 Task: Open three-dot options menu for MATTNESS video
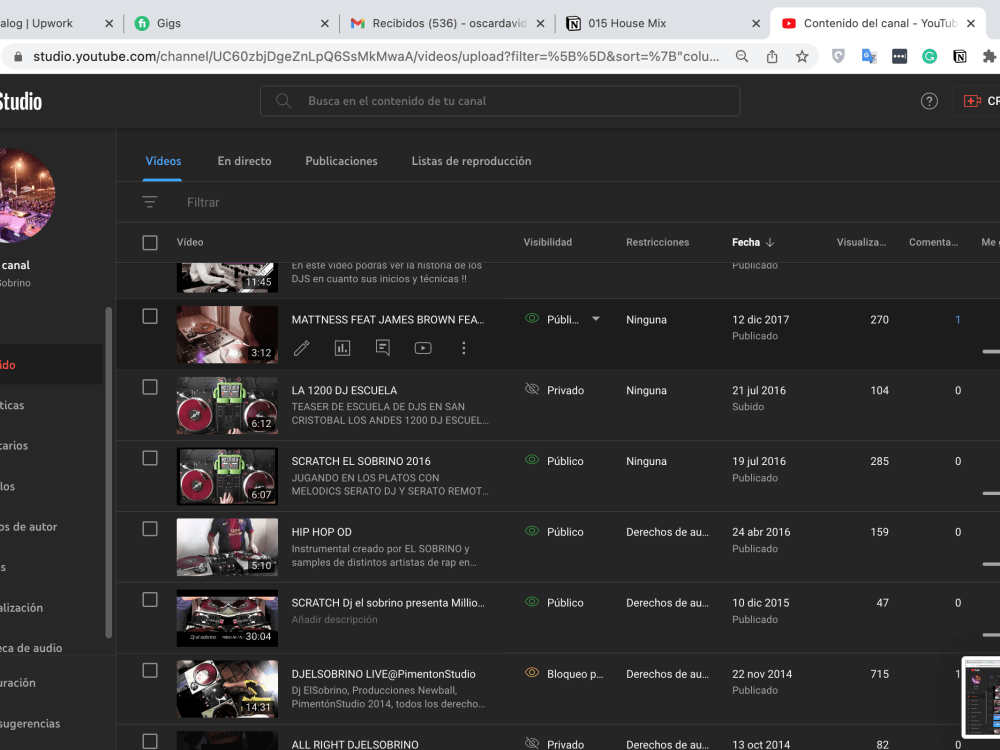(x=464, y=348)
